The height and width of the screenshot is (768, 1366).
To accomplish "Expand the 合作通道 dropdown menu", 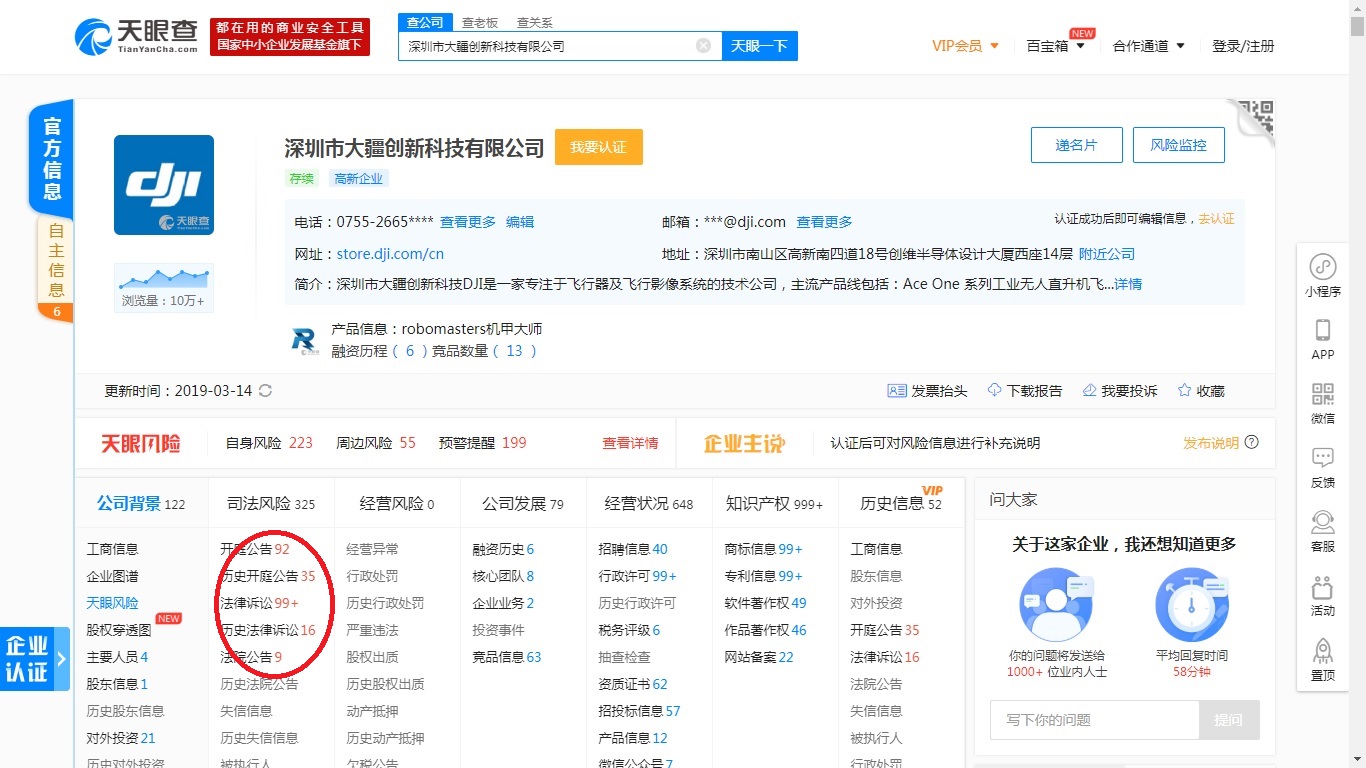I will click(1148, 46).
